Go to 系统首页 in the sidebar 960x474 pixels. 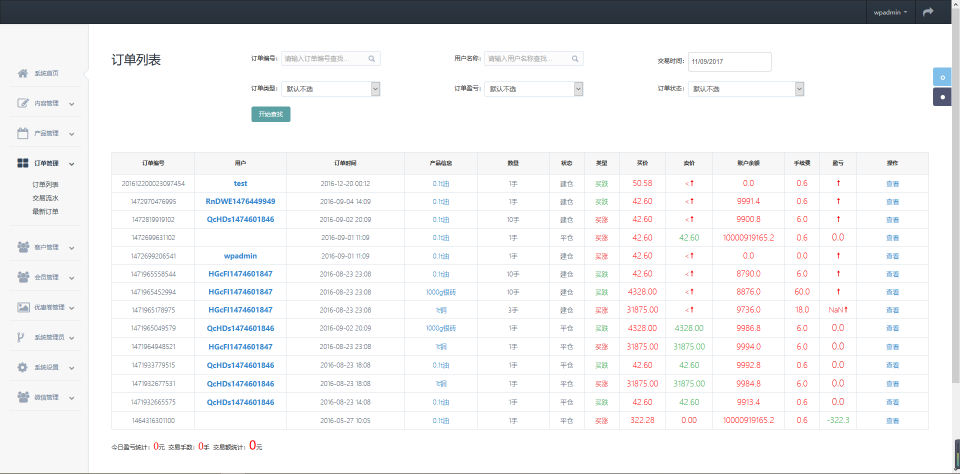(46, 73)
